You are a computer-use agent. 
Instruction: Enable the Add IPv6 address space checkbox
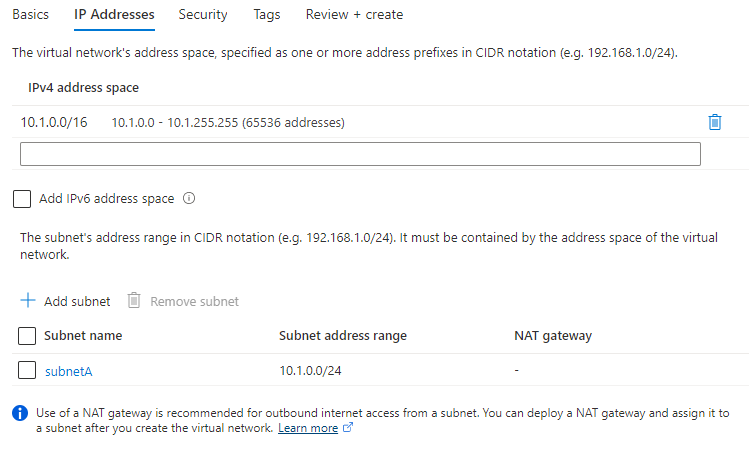click(22, 199)
